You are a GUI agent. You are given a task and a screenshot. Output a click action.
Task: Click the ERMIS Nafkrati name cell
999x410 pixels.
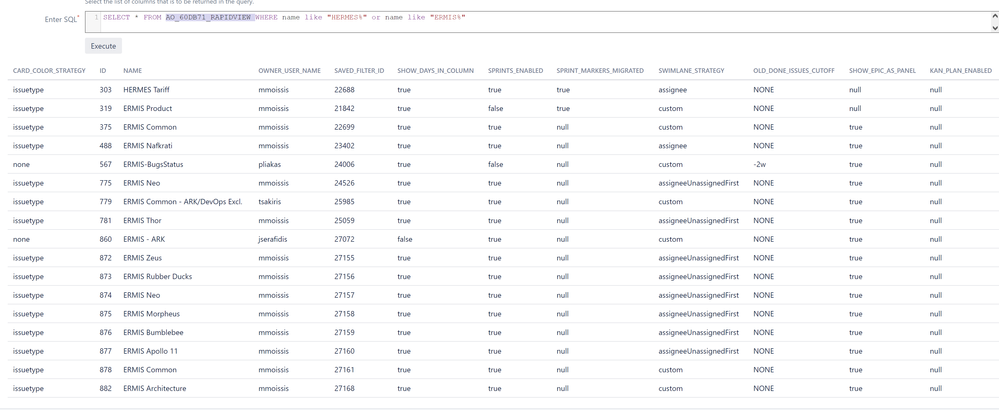(148, 146)
